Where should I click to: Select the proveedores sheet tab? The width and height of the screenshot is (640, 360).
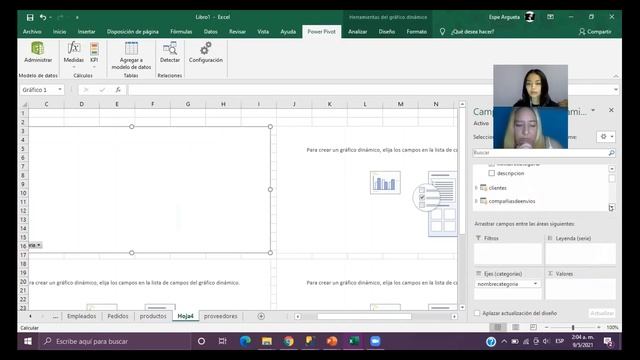coord(220,316)
